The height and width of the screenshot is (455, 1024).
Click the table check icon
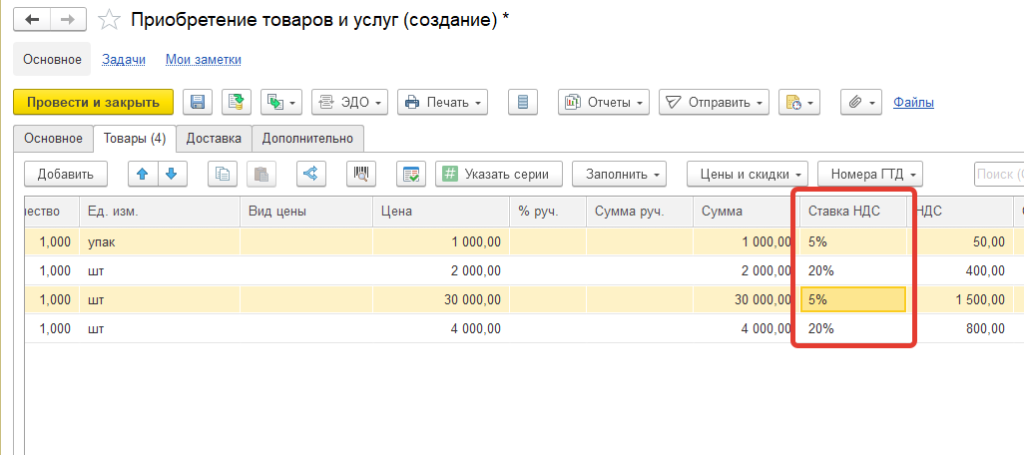pos(411,174)
